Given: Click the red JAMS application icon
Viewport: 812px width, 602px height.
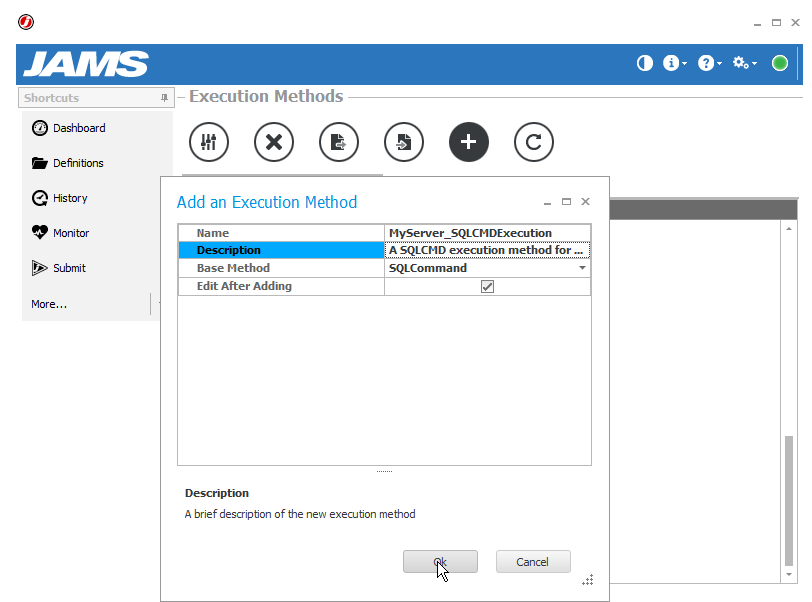Looking at the screenshot, I should point(26,22).
